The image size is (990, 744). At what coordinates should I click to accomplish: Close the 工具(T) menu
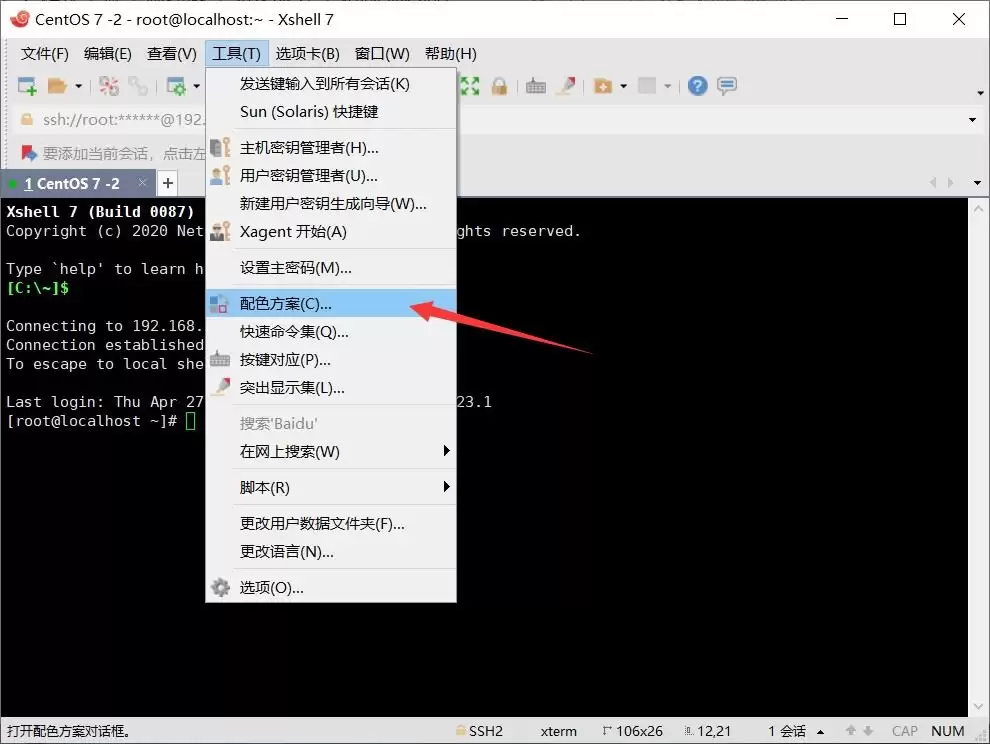pos(237,54)
